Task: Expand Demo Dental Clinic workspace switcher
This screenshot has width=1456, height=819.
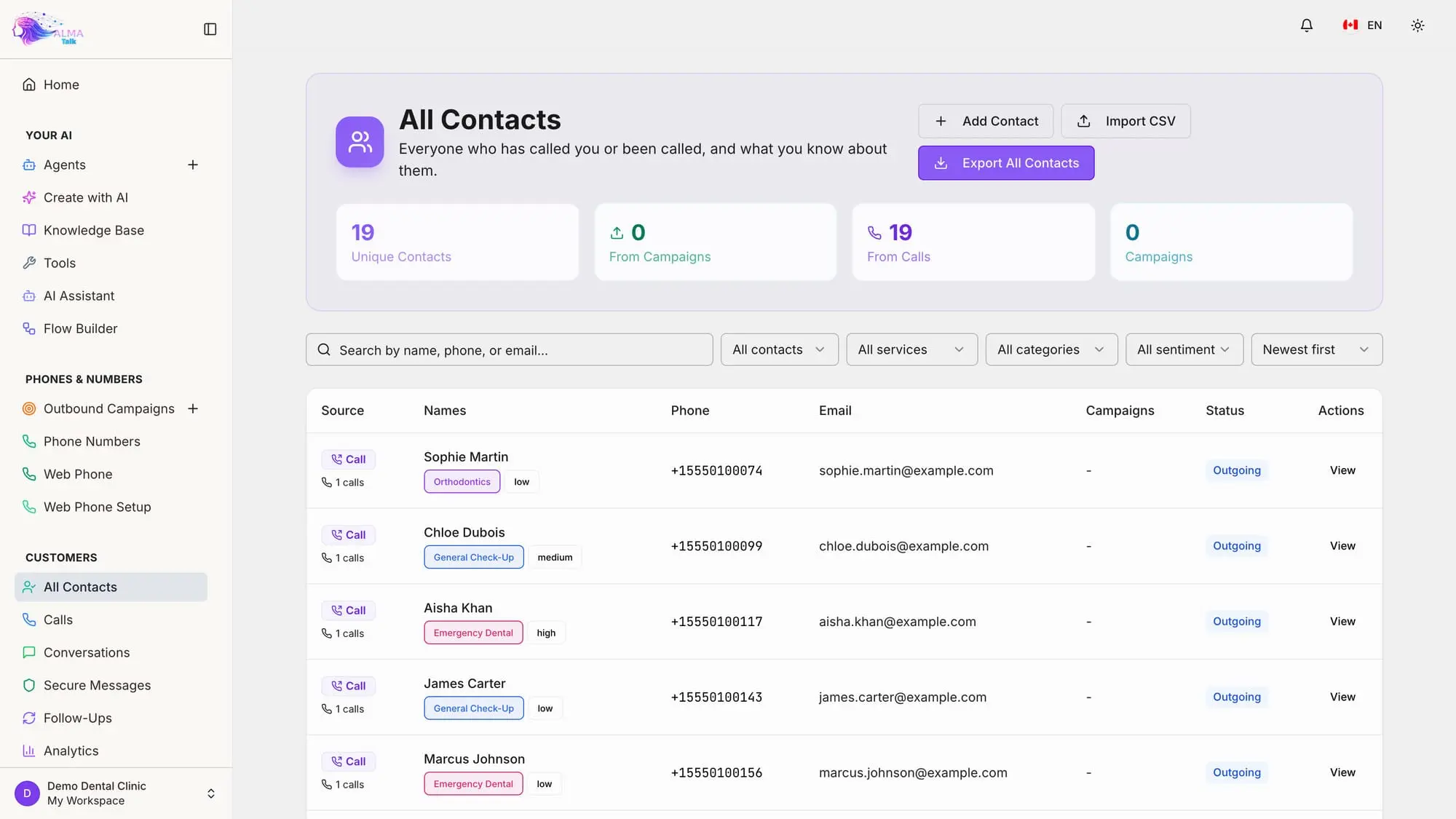Action: pyautogui.click(x=116, y=794)
